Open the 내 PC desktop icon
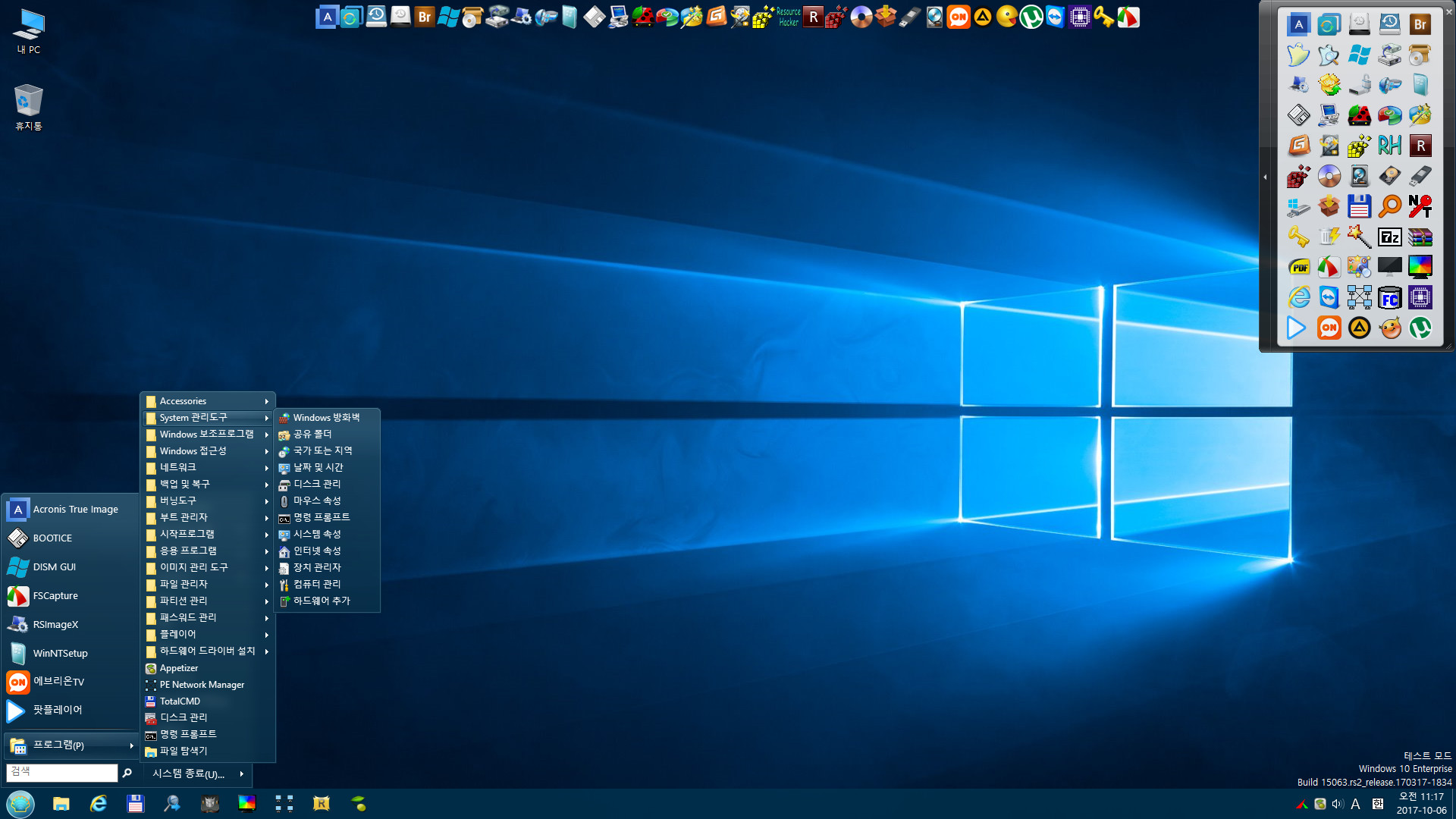1456x819 pixels. (29, 32)
